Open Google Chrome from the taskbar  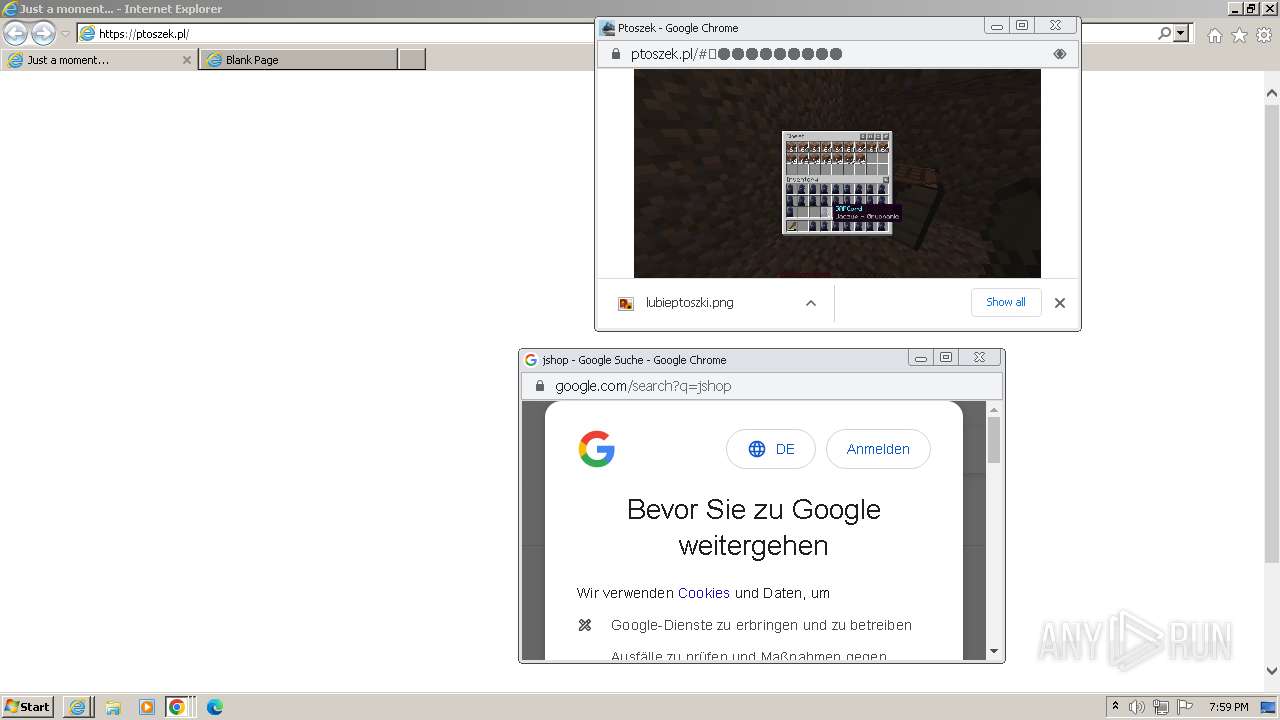point(177,707)
